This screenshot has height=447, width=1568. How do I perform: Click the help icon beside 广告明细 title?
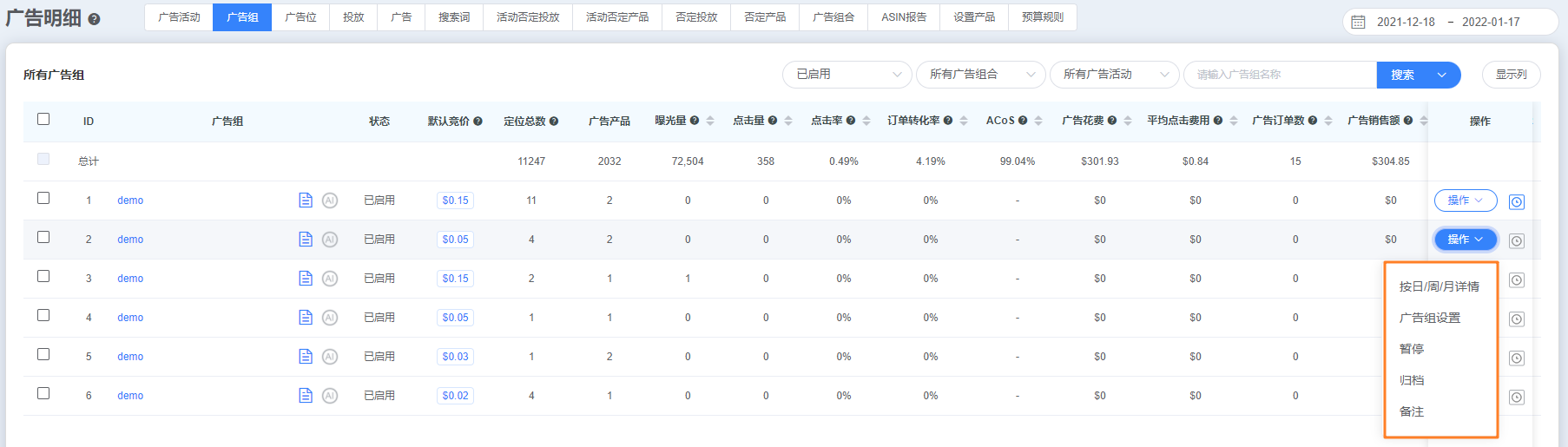click(x=94, y=19)
